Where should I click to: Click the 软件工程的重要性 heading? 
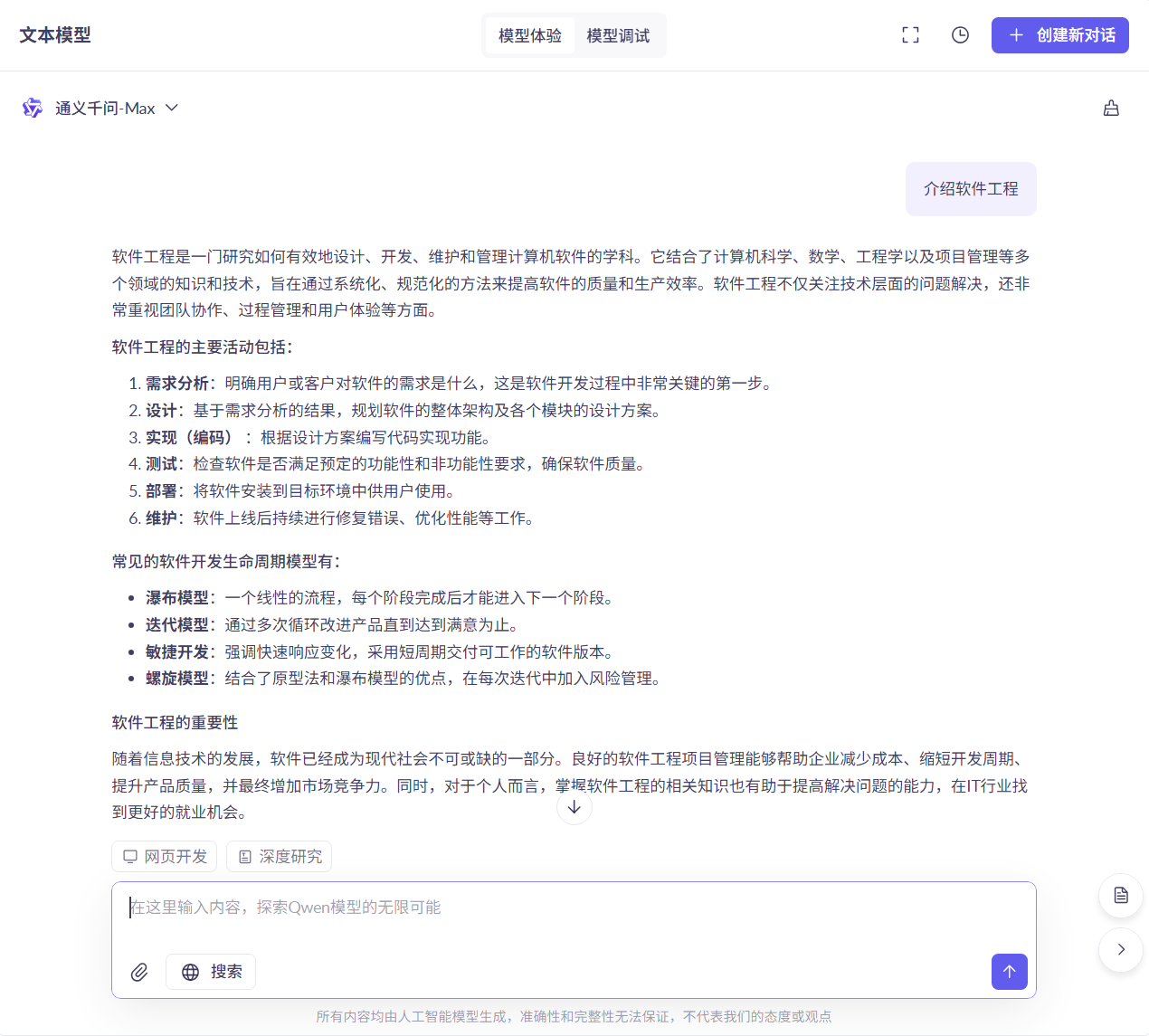[x=176, y=723]
